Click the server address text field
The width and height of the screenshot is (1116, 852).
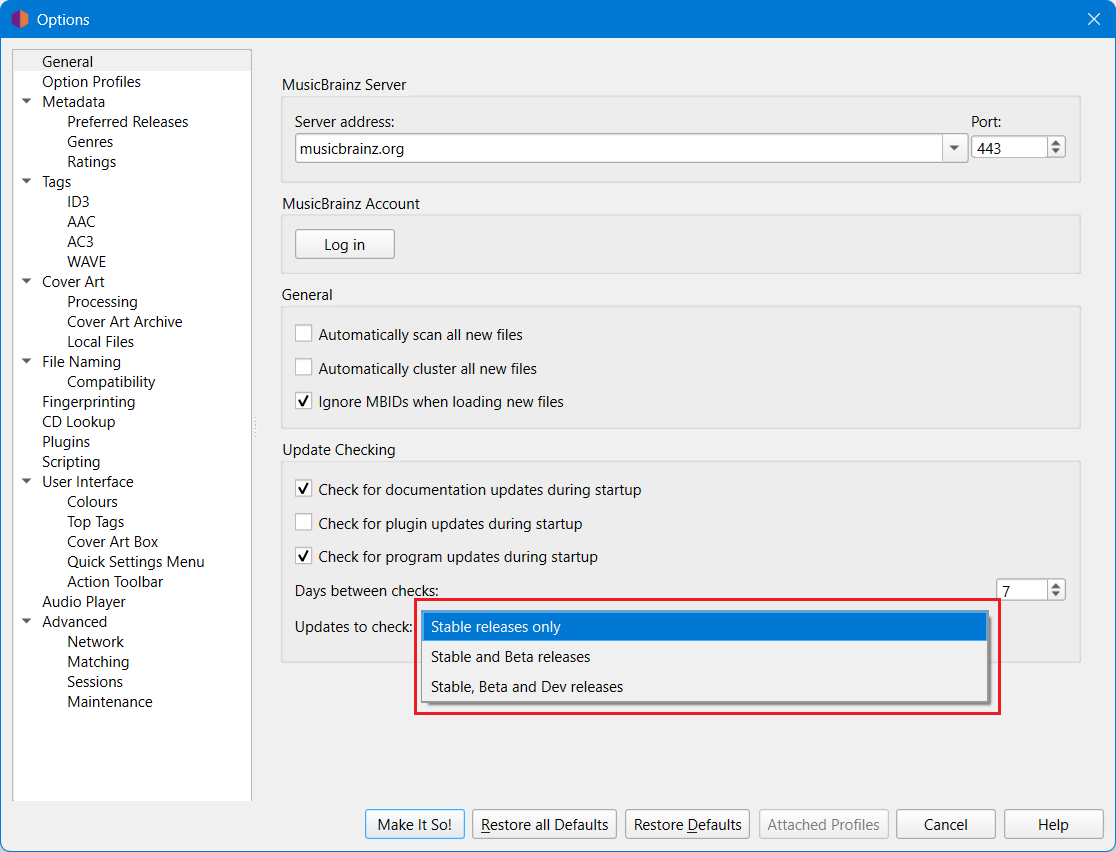(x=616, y=148)
